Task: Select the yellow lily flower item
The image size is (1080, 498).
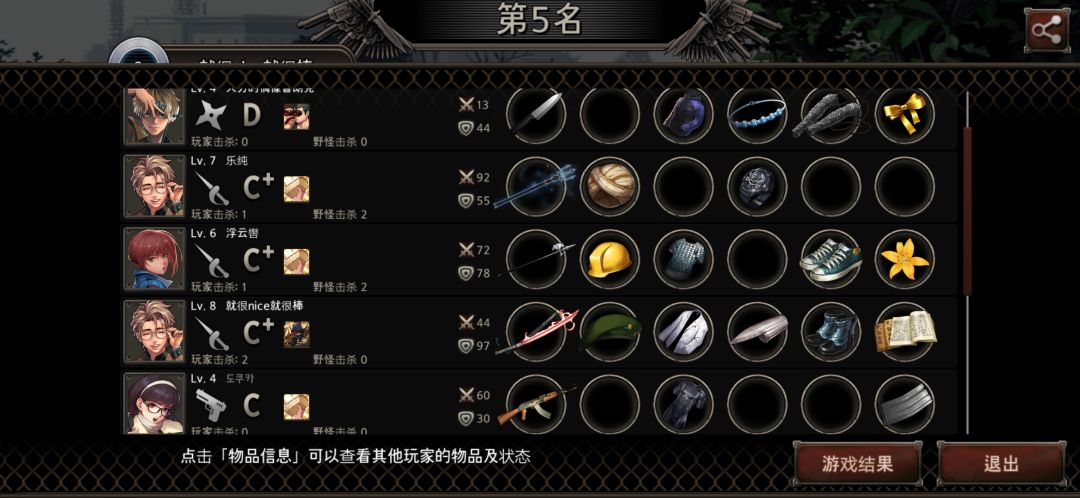Action: point(904,259)
